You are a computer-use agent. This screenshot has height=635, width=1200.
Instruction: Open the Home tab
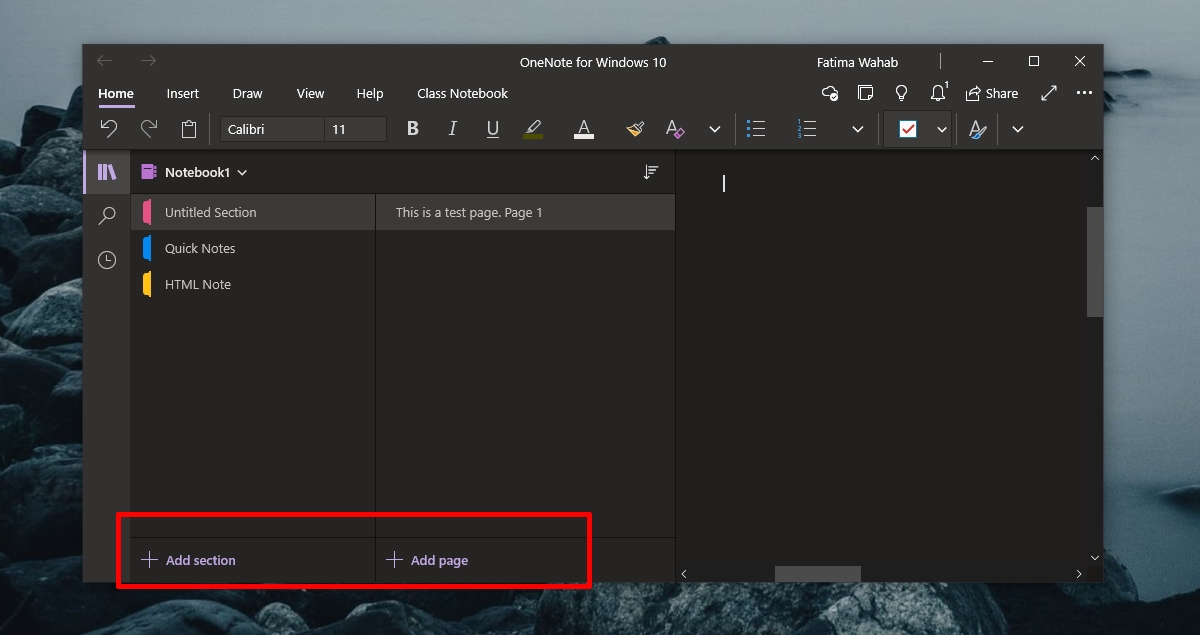[x=116, y=93]
